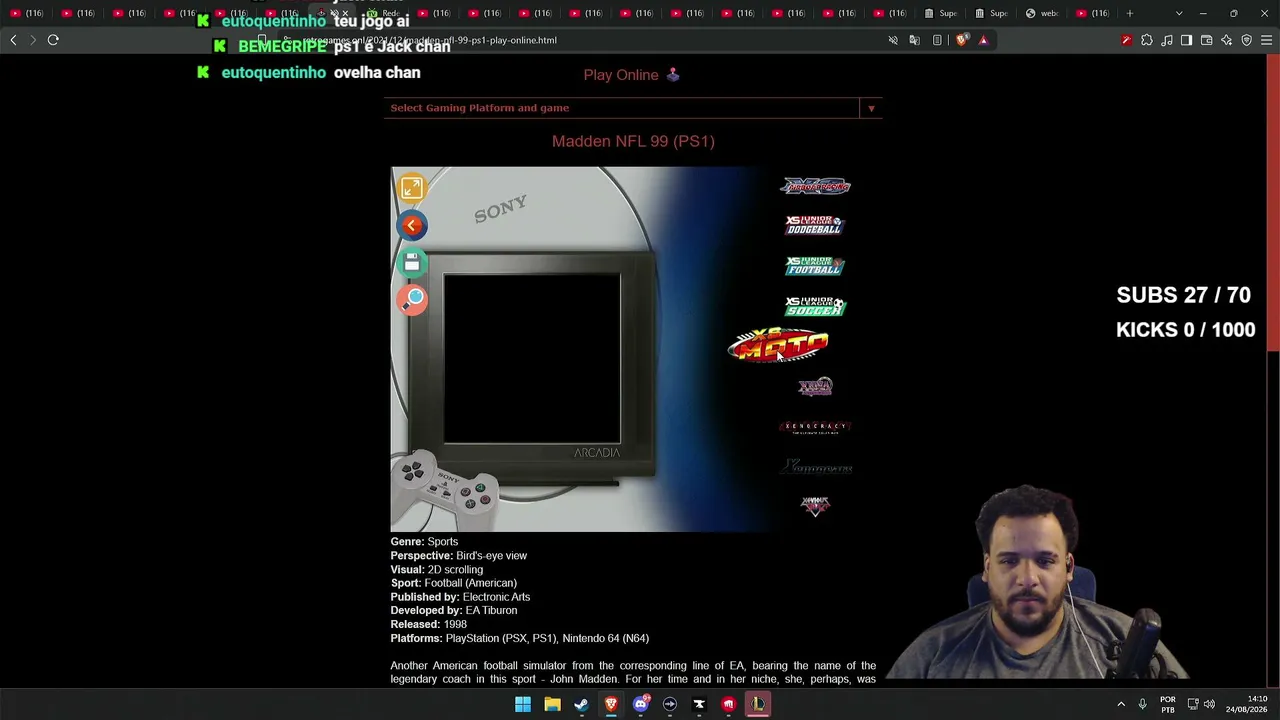Click the red back arrow emulator button
Image resolution: width=1280 pixels, height=720 pixels.
pyautogui.click(x=412, y=225)
